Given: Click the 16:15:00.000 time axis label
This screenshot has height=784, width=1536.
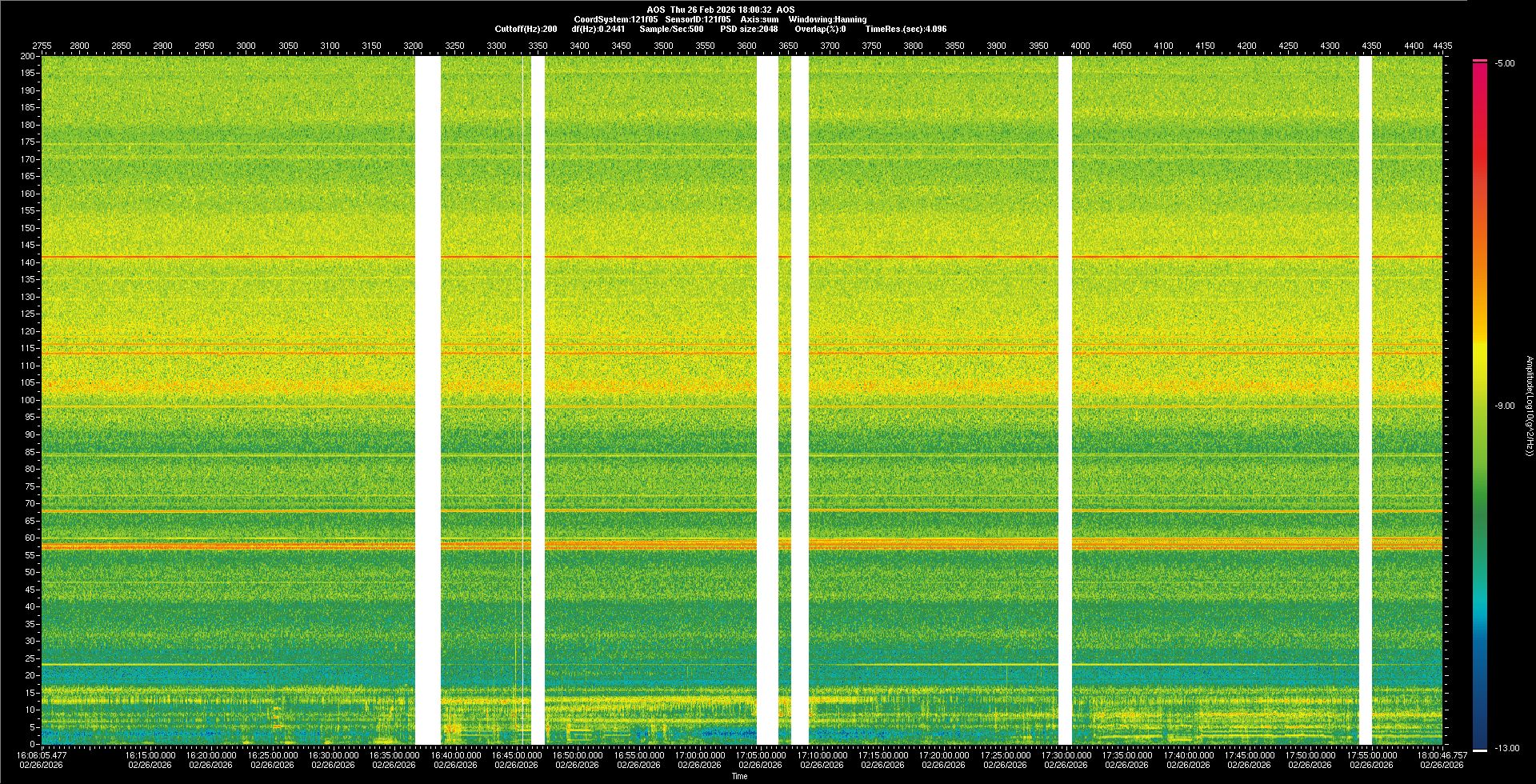Looking at the screenshot, I should pyautogui.click(x=150, y=755).
